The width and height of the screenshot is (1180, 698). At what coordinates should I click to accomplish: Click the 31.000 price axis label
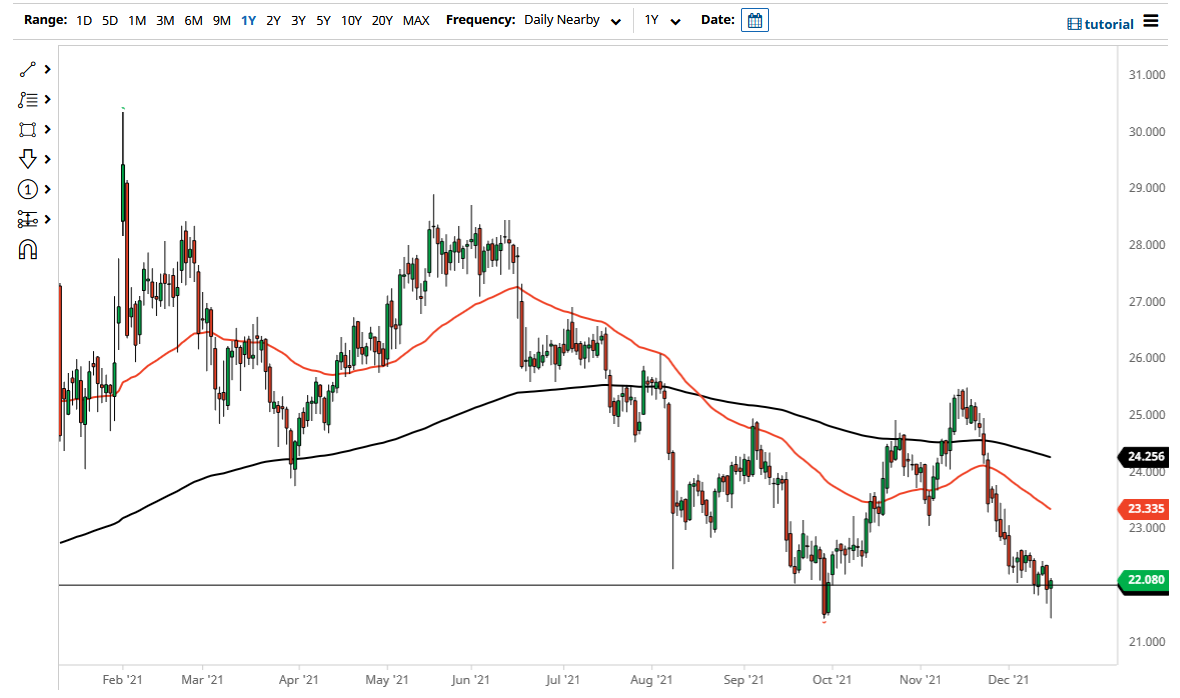tap(1146, 74)
